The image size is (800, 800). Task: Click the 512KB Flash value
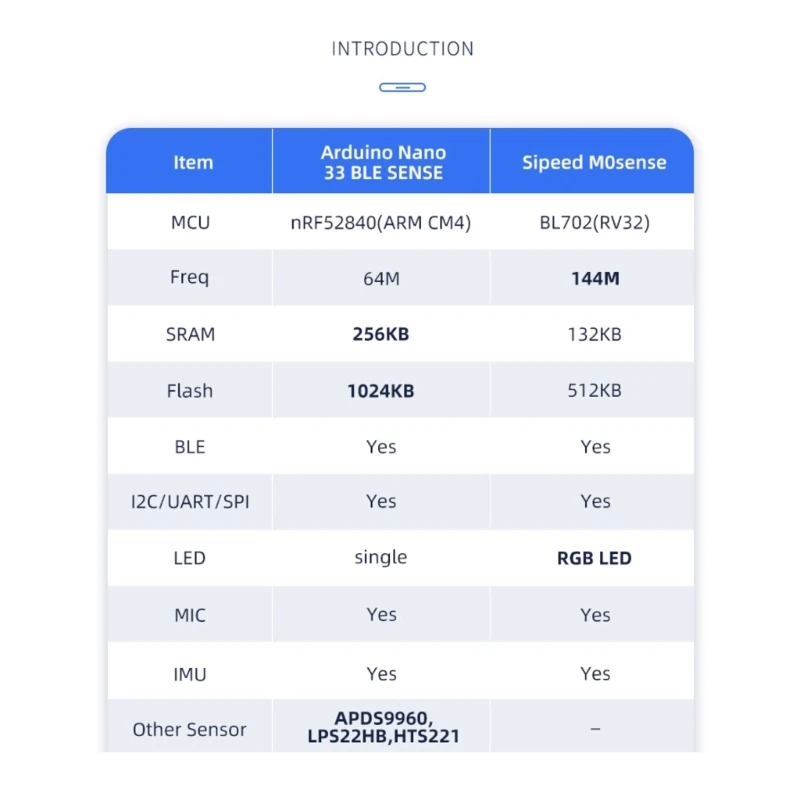595,391
